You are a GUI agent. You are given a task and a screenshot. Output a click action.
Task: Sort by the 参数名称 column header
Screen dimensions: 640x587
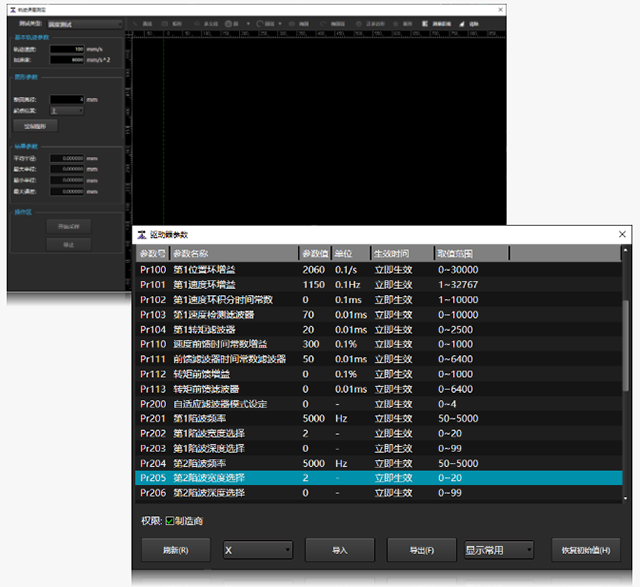coord(233,253)
